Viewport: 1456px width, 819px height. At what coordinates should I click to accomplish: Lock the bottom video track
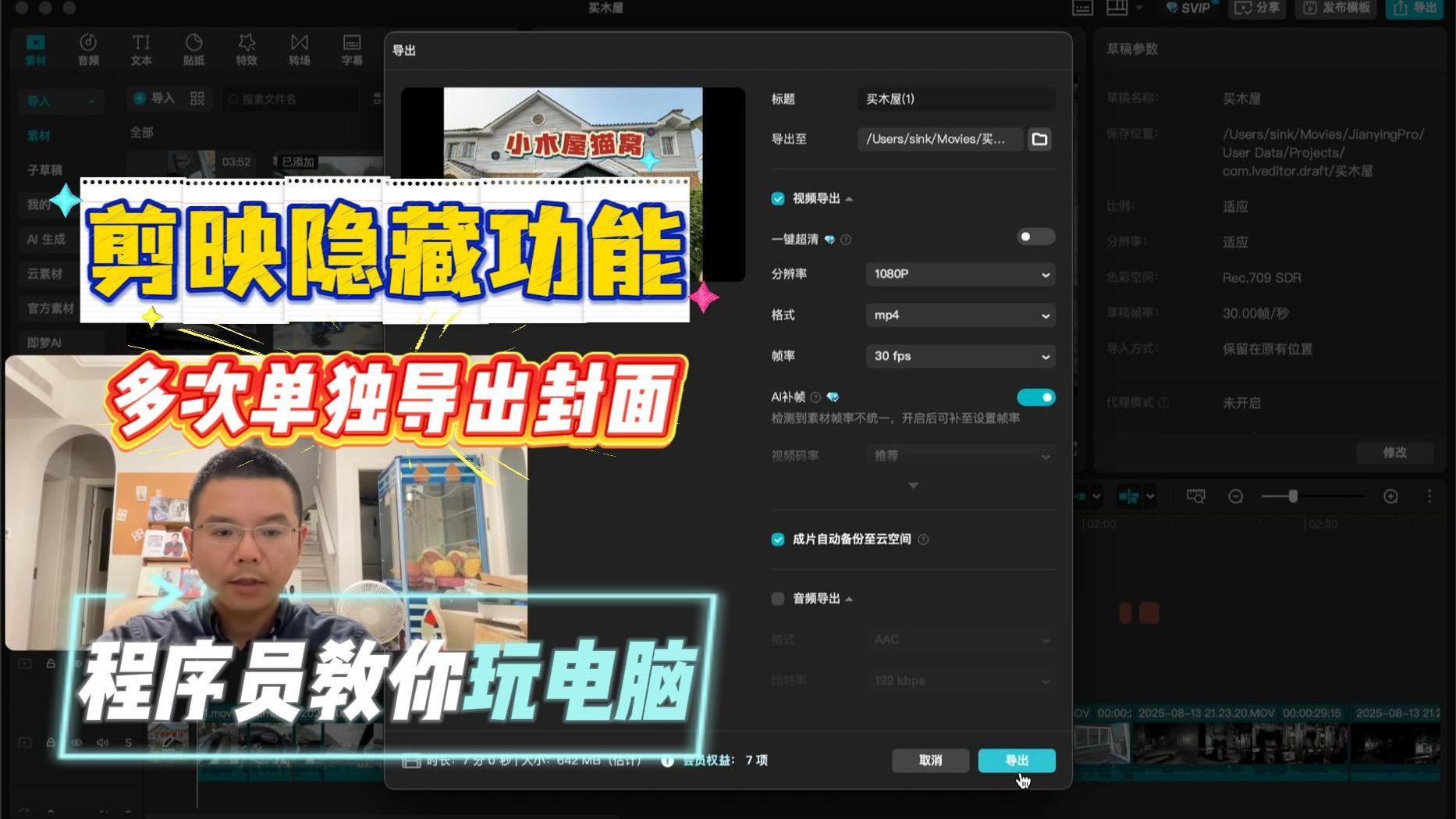click(x=51, y=742)
